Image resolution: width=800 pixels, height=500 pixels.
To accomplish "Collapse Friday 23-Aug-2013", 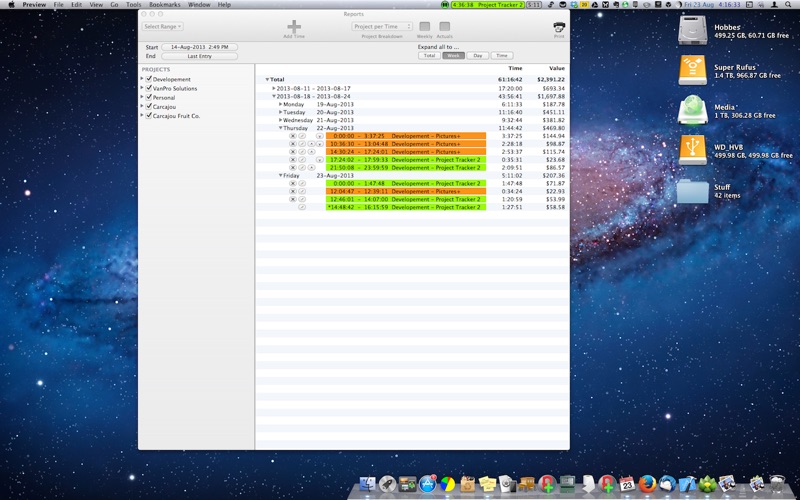I will pyautogui.click(x=280, y=176).
